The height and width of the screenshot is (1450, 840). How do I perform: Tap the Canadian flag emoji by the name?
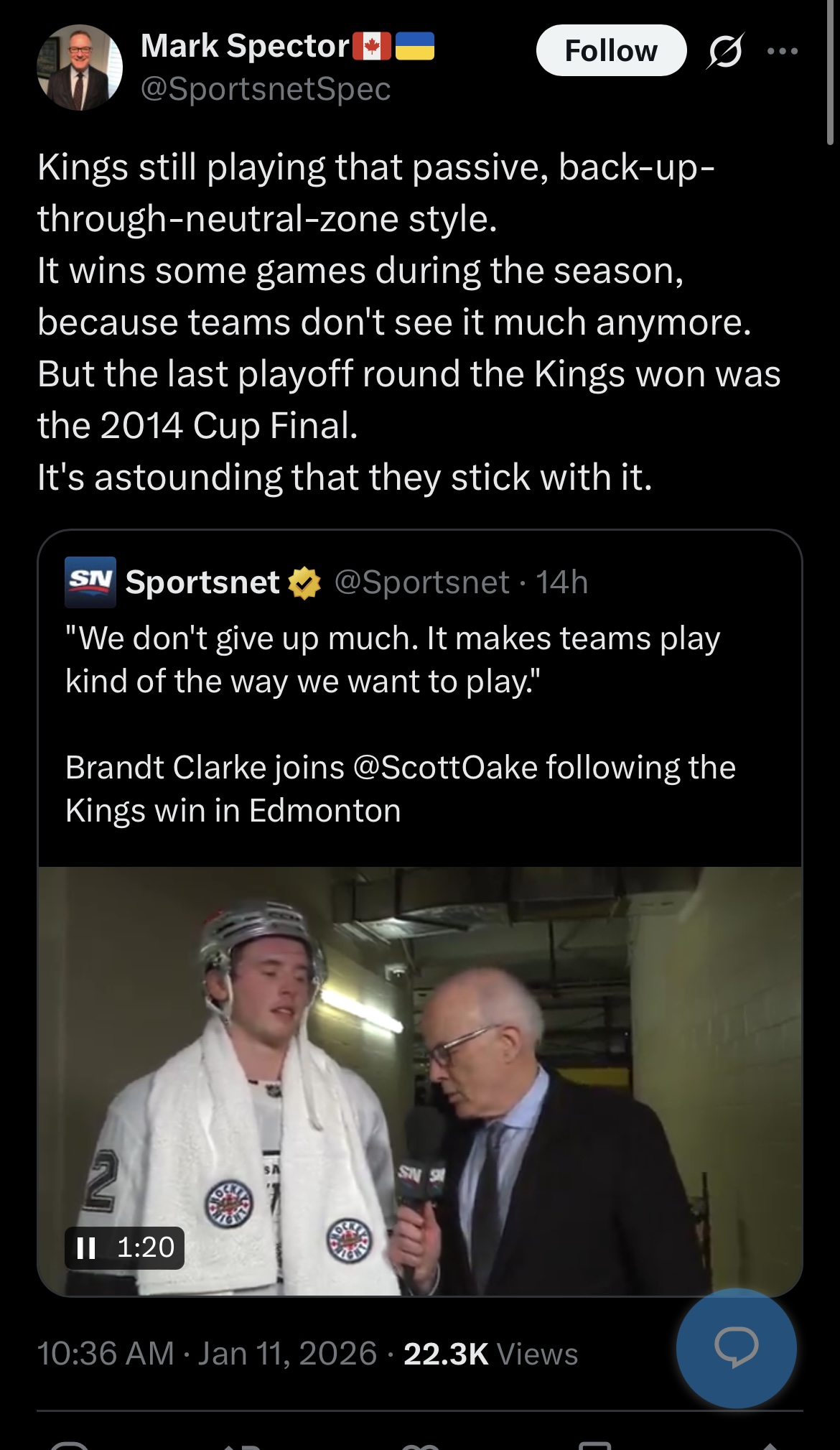tap(371, 46)
